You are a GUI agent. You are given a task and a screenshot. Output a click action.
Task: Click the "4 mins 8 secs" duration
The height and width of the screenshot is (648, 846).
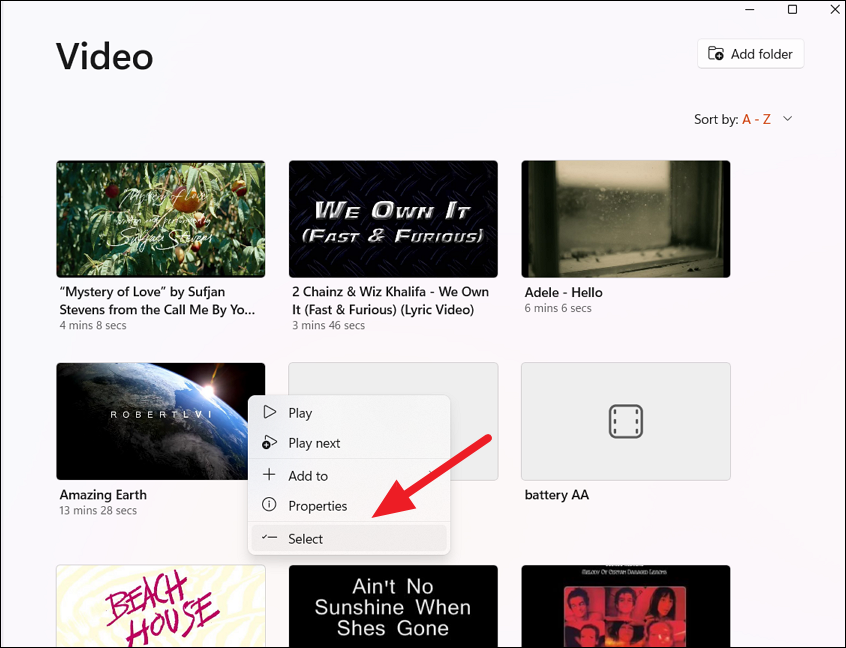93,325
